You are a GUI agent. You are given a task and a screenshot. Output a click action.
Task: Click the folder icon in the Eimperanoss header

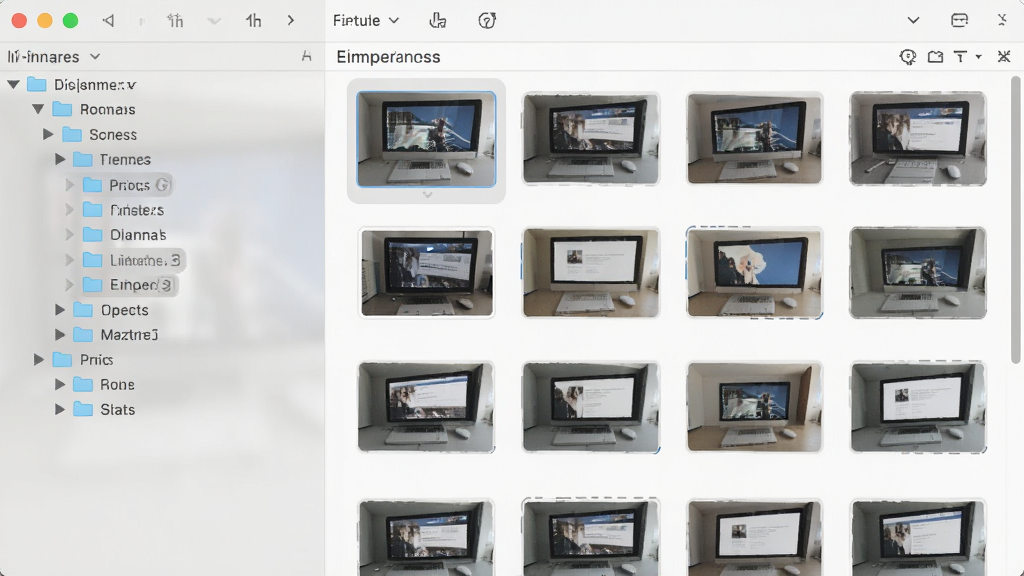935,57
